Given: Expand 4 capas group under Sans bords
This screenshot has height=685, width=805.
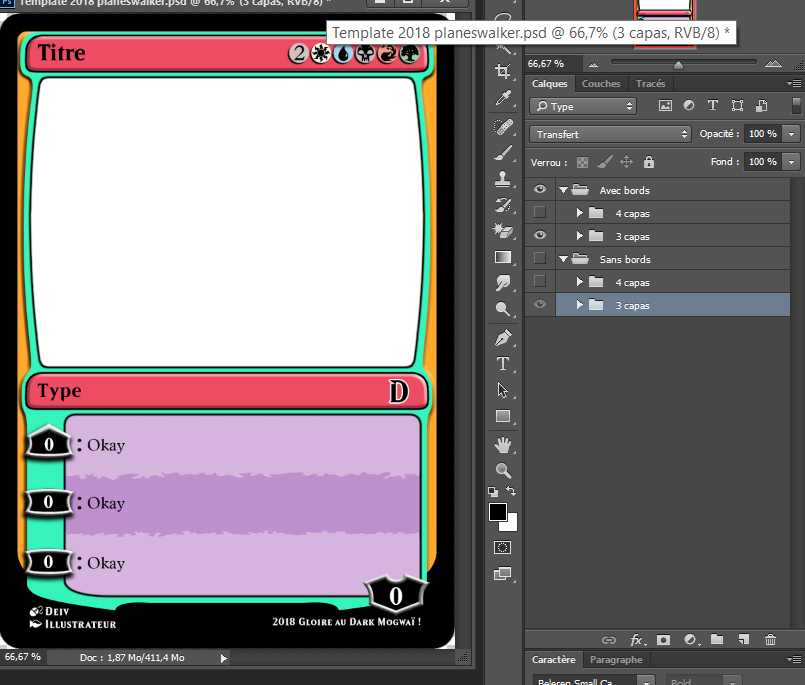Looking at the screenshot, I should tap(580, 282).
